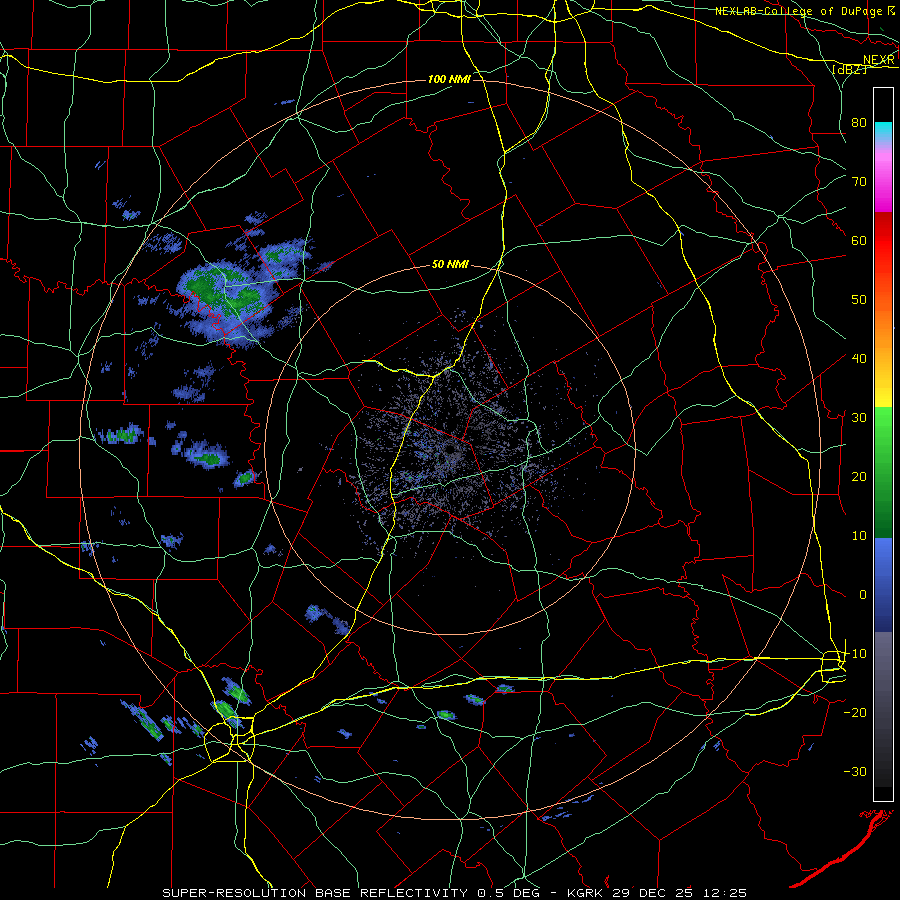Image resolution: width=900 pixels, height=900 pixels.
Task: Click the dBZ unit label above the scale
Action: [x=849, y=69]
